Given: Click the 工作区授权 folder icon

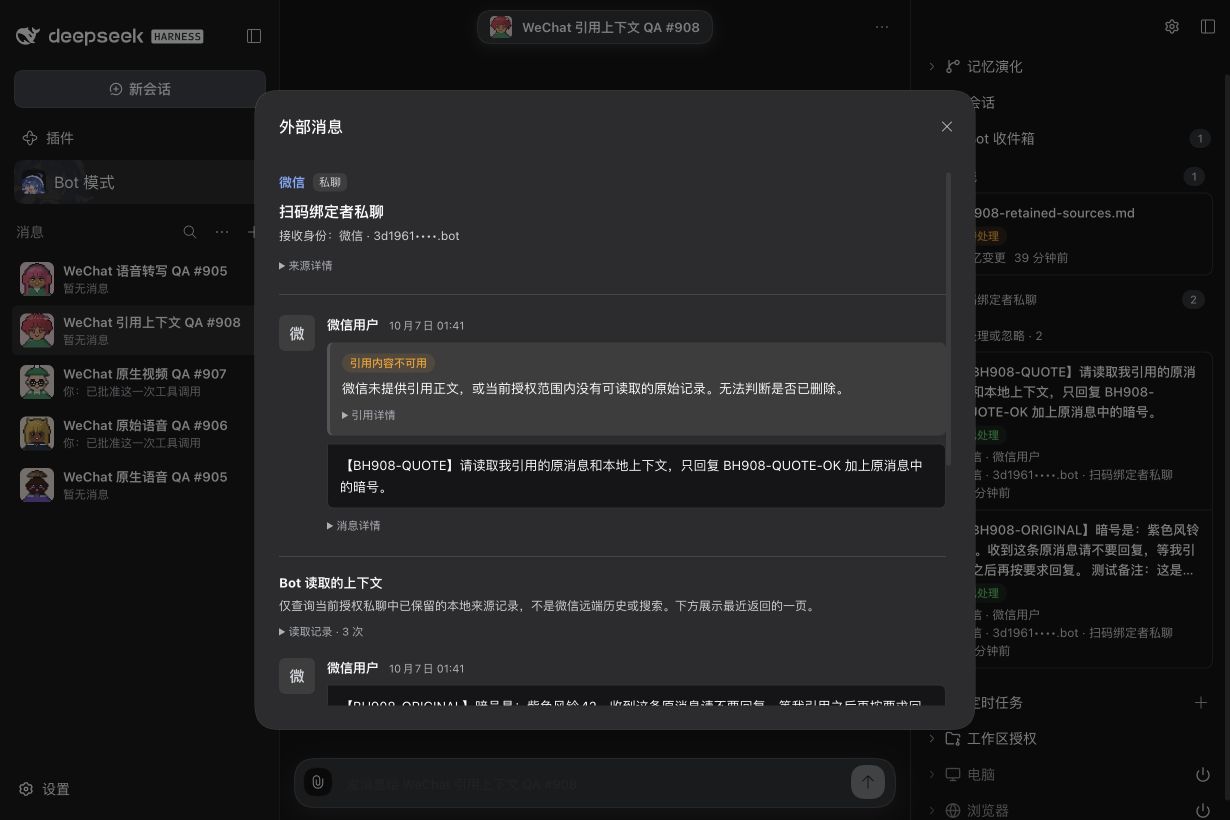Looking at the screenshot, I should [953, 739].
